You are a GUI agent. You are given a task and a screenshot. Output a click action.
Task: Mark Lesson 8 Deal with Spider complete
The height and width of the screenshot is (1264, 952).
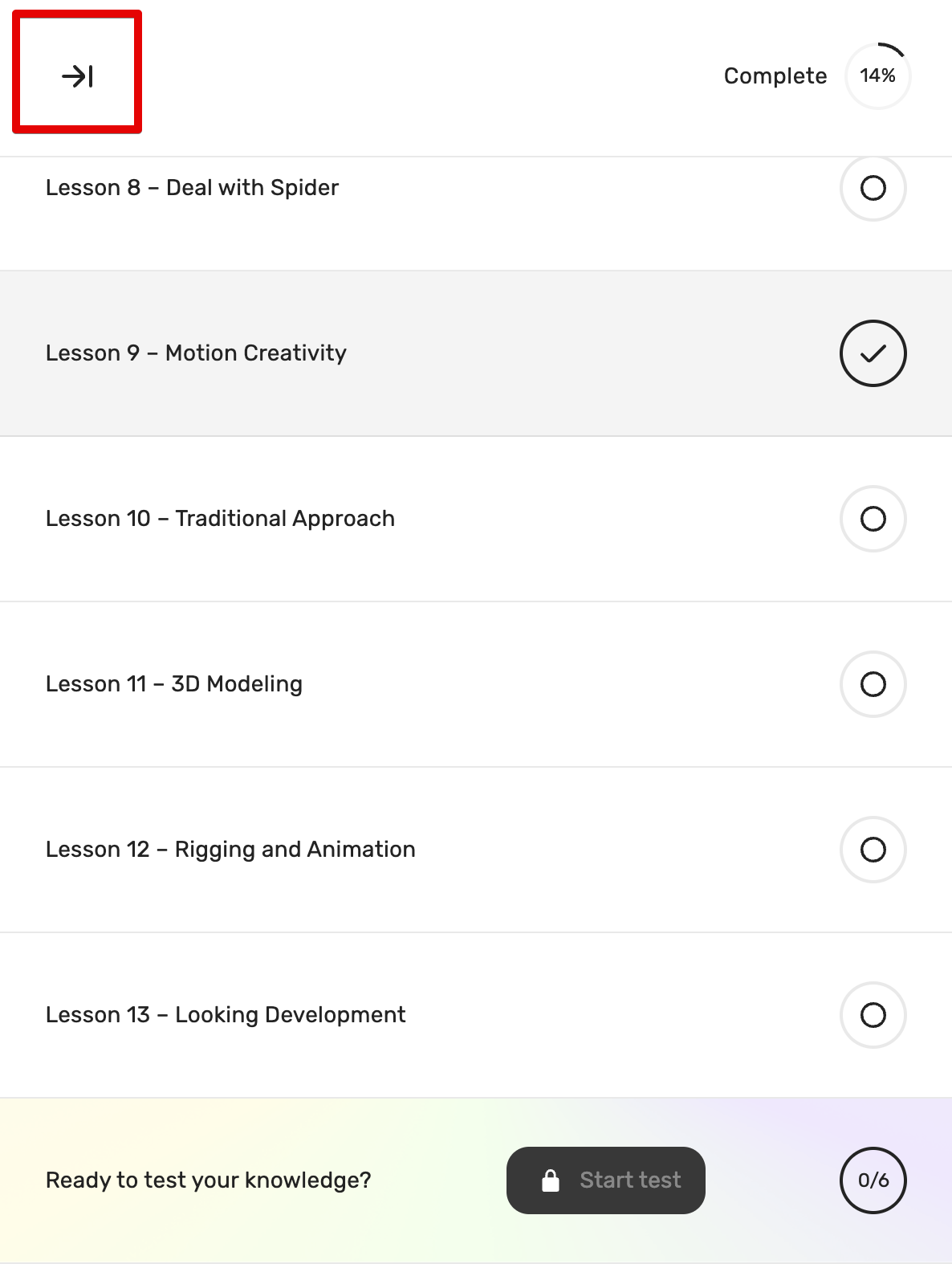(x=873, y=188)
